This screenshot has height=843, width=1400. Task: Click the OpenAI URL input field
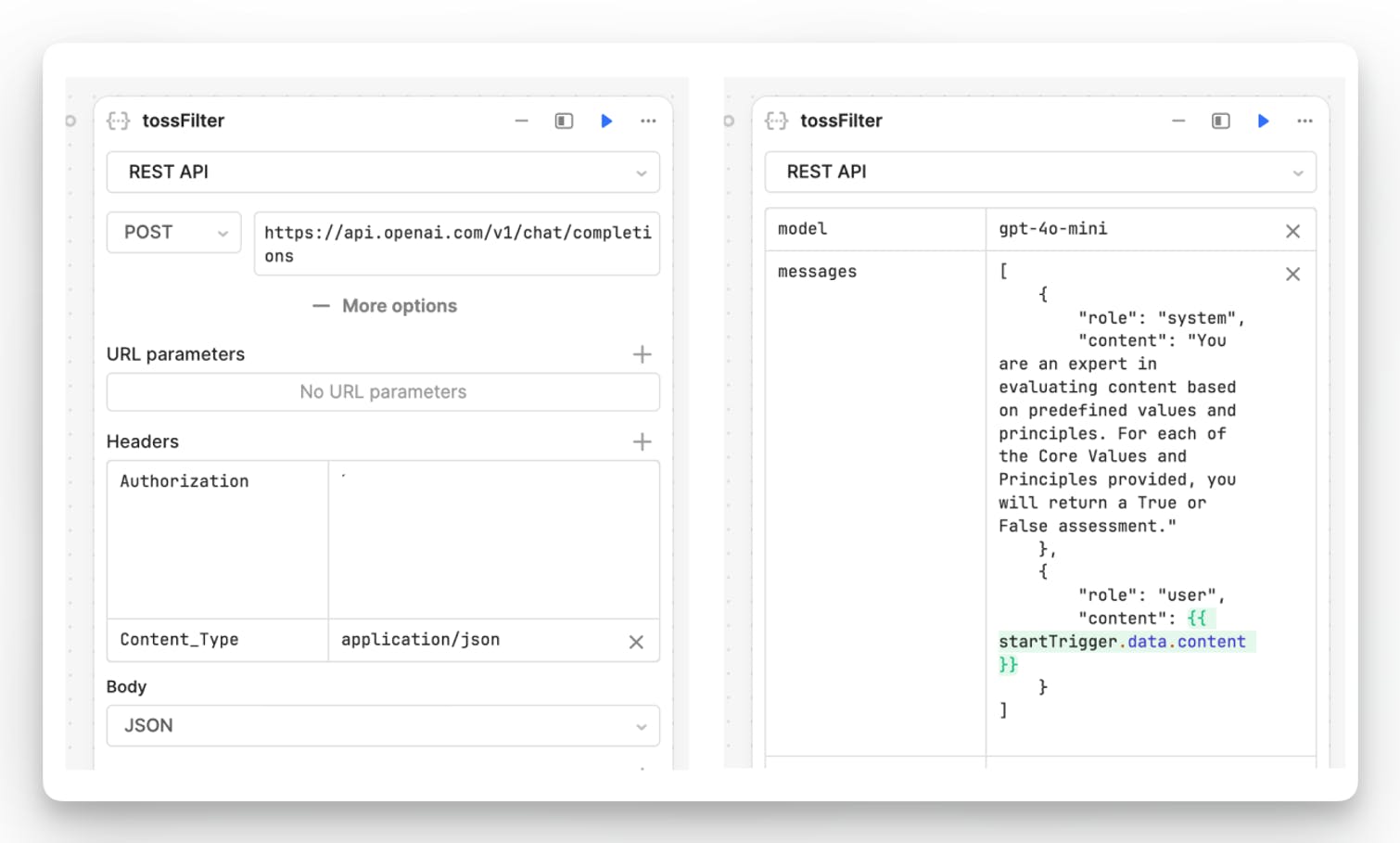(x=457, y=244)
